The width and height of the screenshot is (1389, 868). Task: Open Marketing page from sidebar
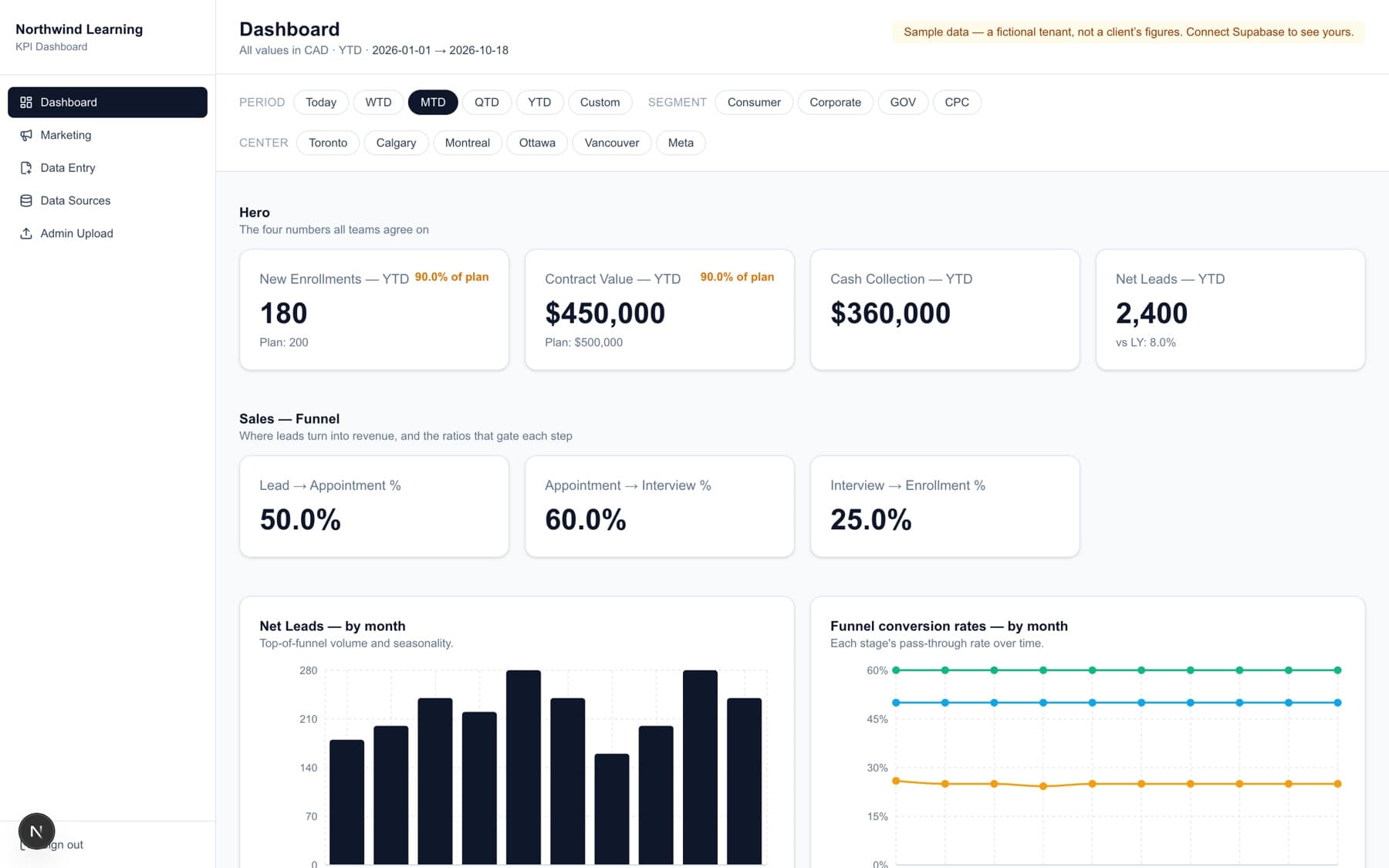107,135
